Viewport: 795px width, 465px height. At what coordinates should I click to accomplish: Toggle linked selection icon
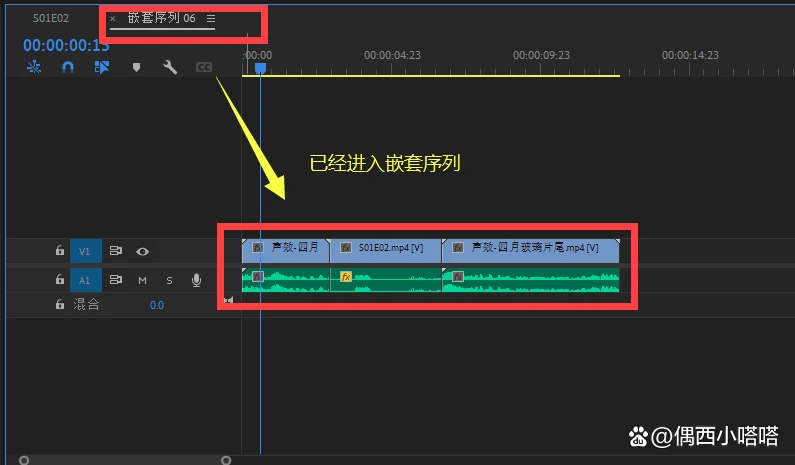(x=102, y=67)
